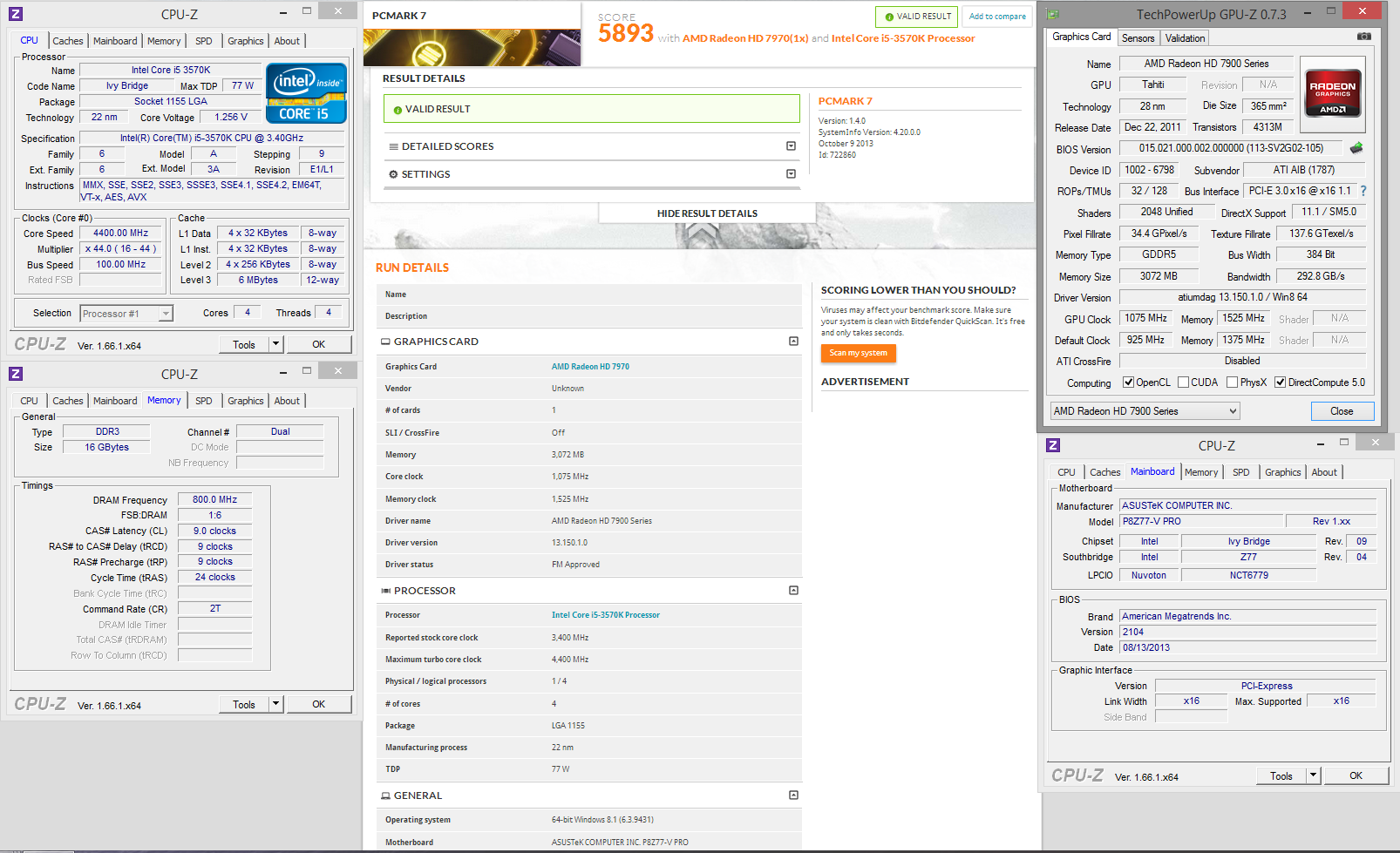The image size is (1400, 853).
Task: Click the Radeon Graphics logo in GPU-Z
Action: 1333,93
